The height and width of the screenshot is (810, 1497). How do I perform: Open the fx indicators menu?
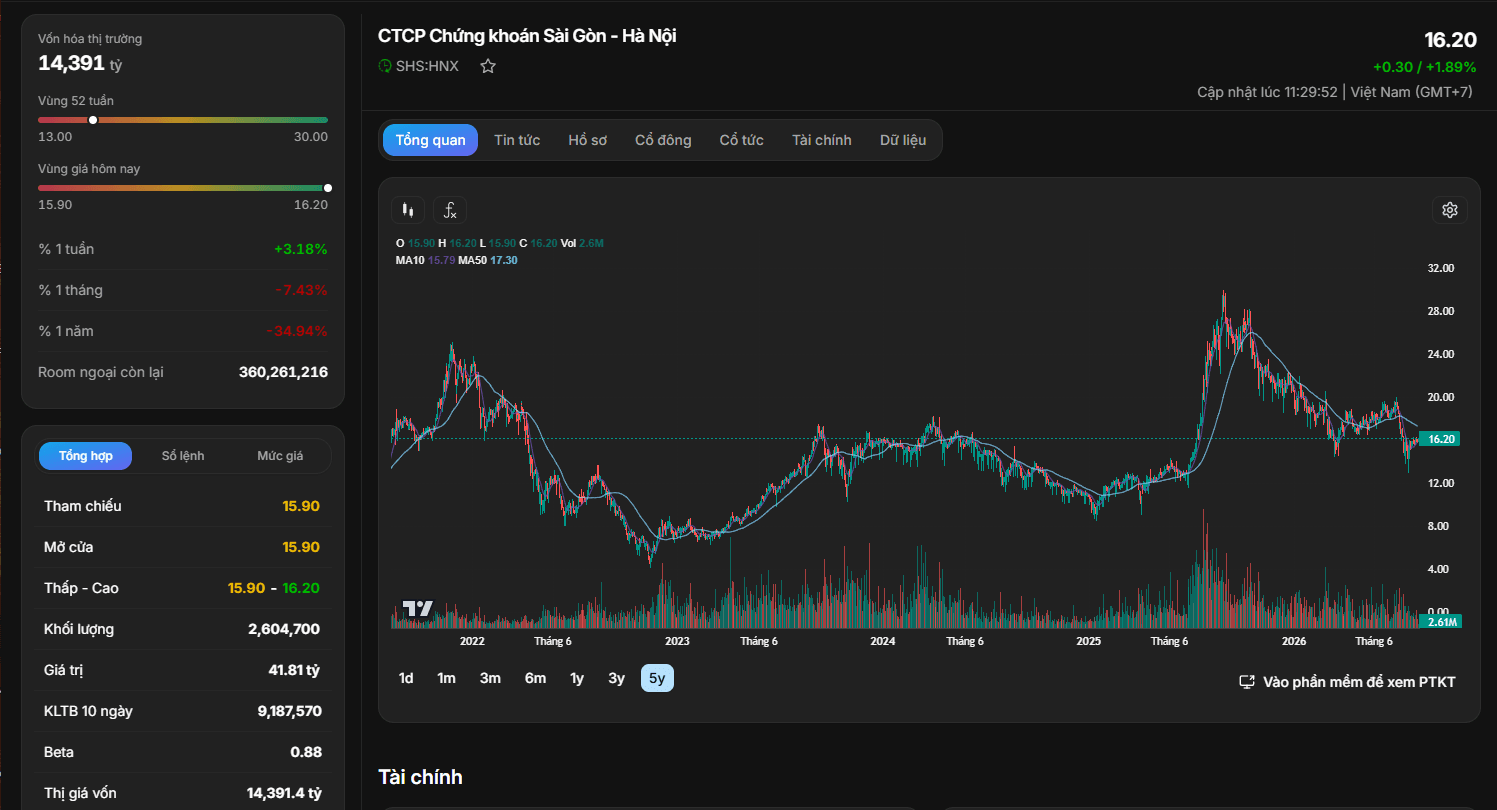coord(450,210)
